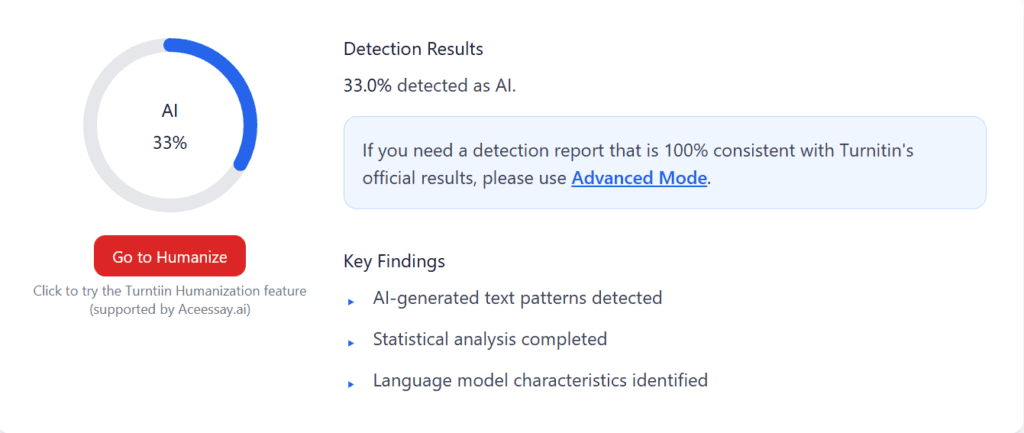Click the AI label inside the gauge

point(170,110)
